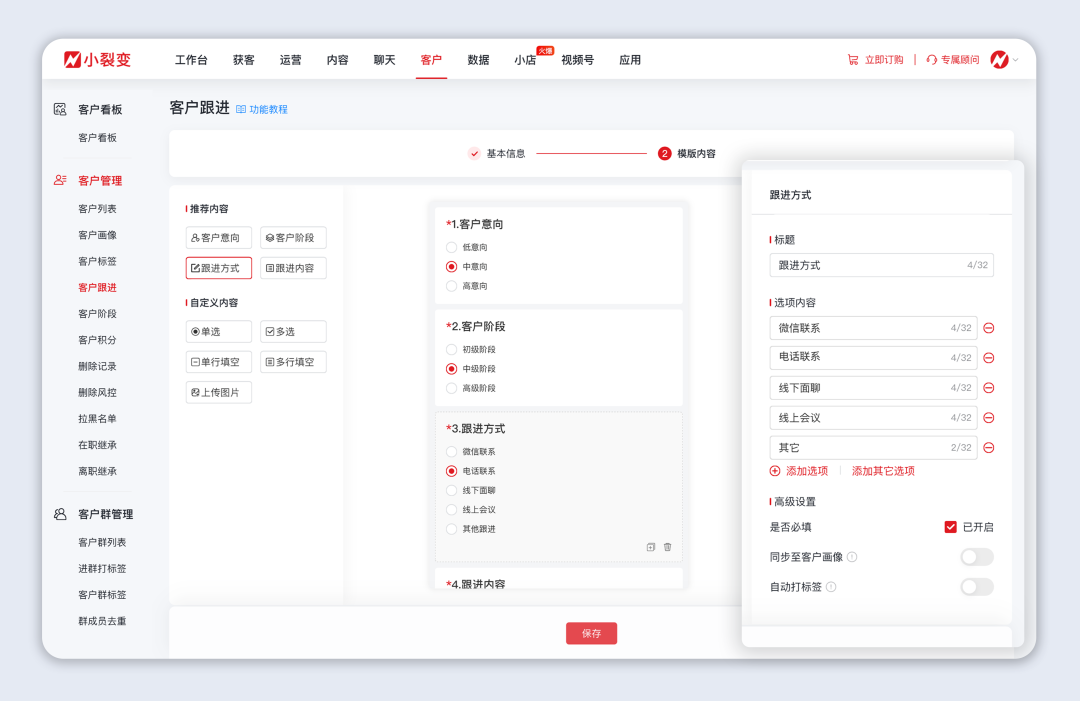Click the 保存 save button
The height and width of the screenshot is (701, 1080).
(591, 633)
